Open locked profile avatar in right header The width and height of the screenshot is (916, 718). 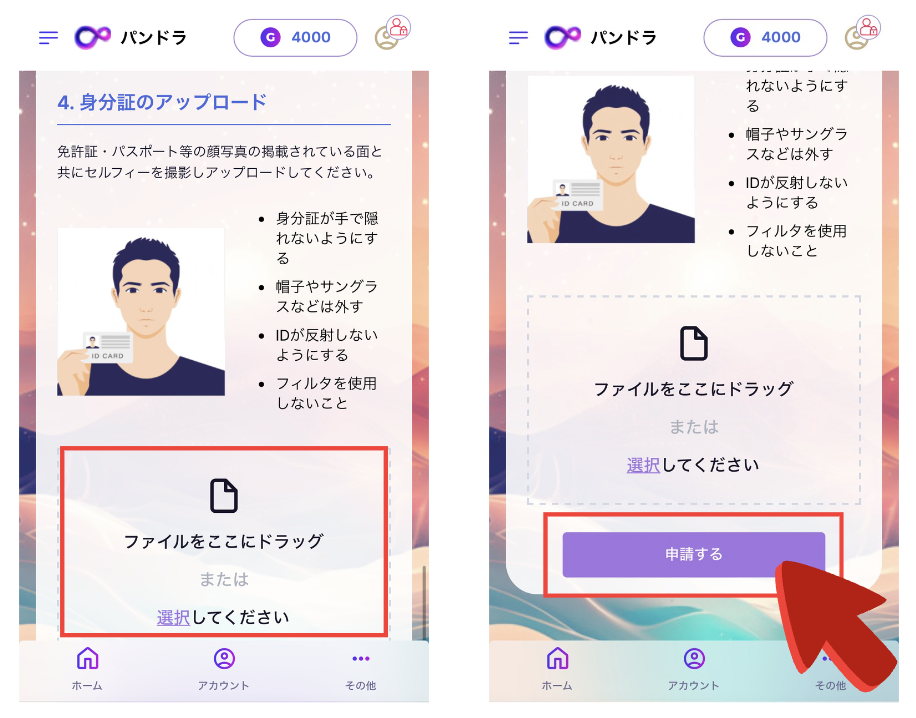click(862, 33)
